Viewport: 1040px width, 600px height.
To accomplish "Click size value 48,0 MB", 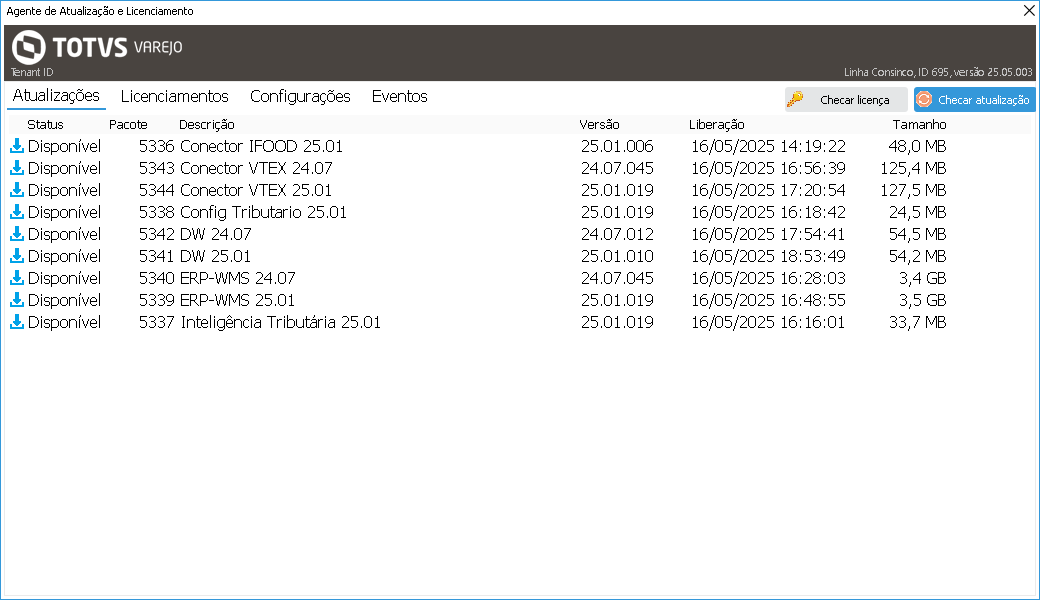I will tap(917, 146).
